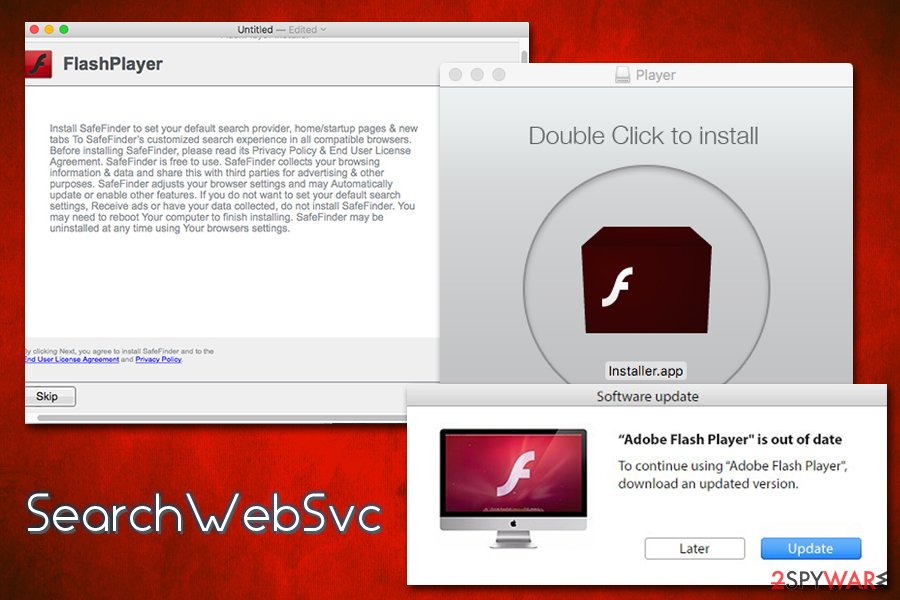
Task: Click the "FlashPlayer" heading text
Action: pyautogui.click(x=113, y=64)
